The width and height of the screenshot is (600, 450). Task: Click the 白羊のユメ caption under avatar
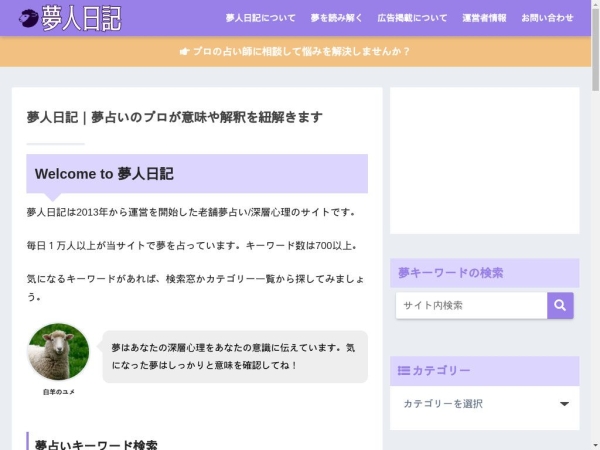point(58,392)
